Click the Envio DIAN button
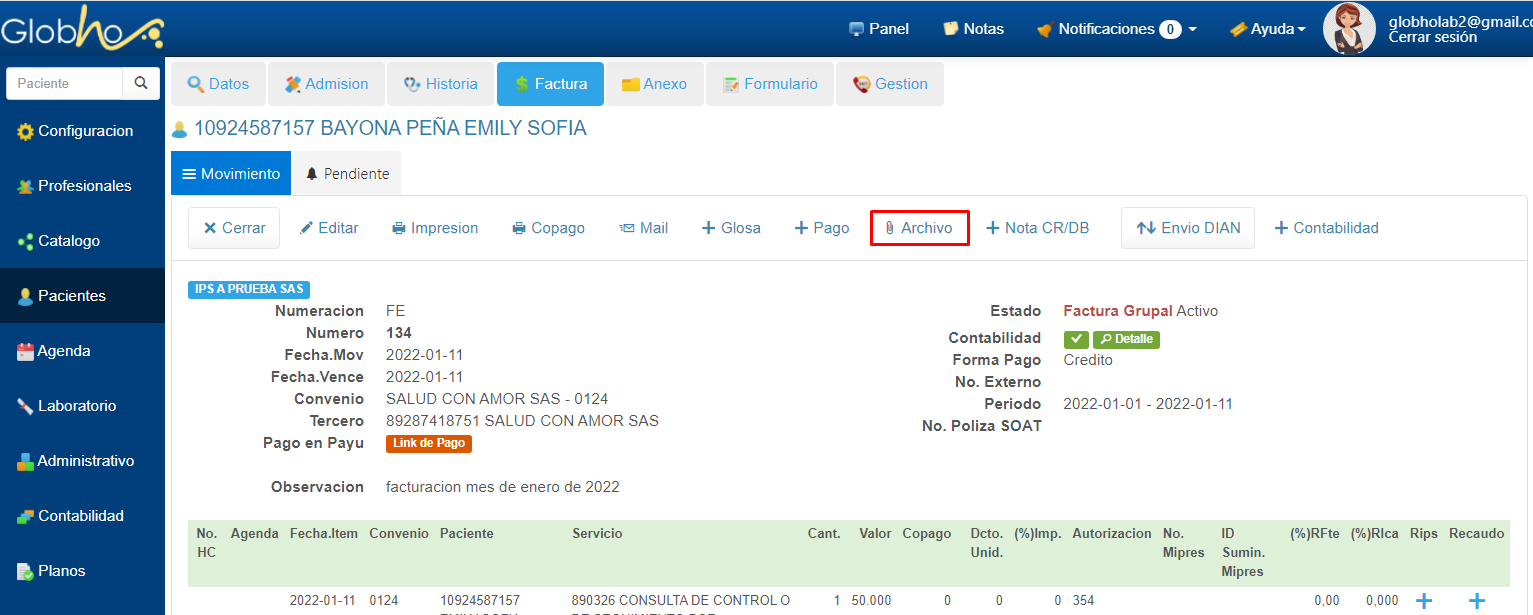 pos(1188,228)
